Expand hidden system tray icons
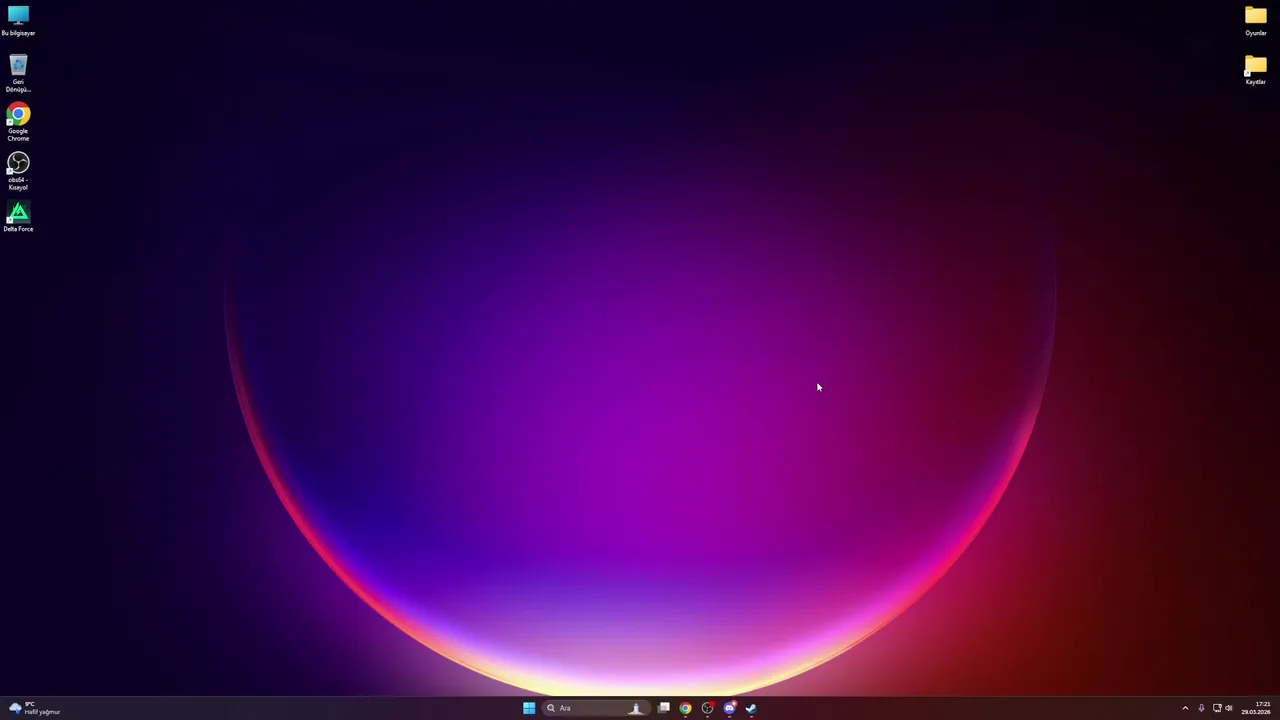Image resolution: width=1280 pixels, height=720 pixels. coord(1185,708)
